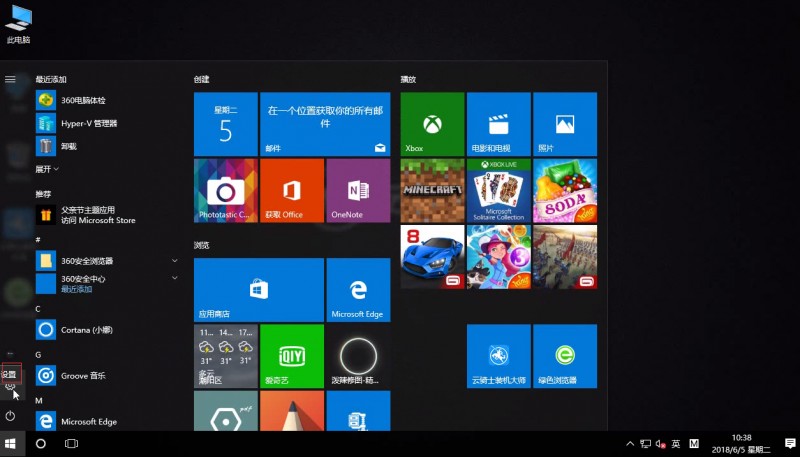Image resolution: width=800 pixels, height=457 pixels.
Task: Click 父亲节主题应用 Microsoft Store suggestion
Action: click(x=107, y=215)
